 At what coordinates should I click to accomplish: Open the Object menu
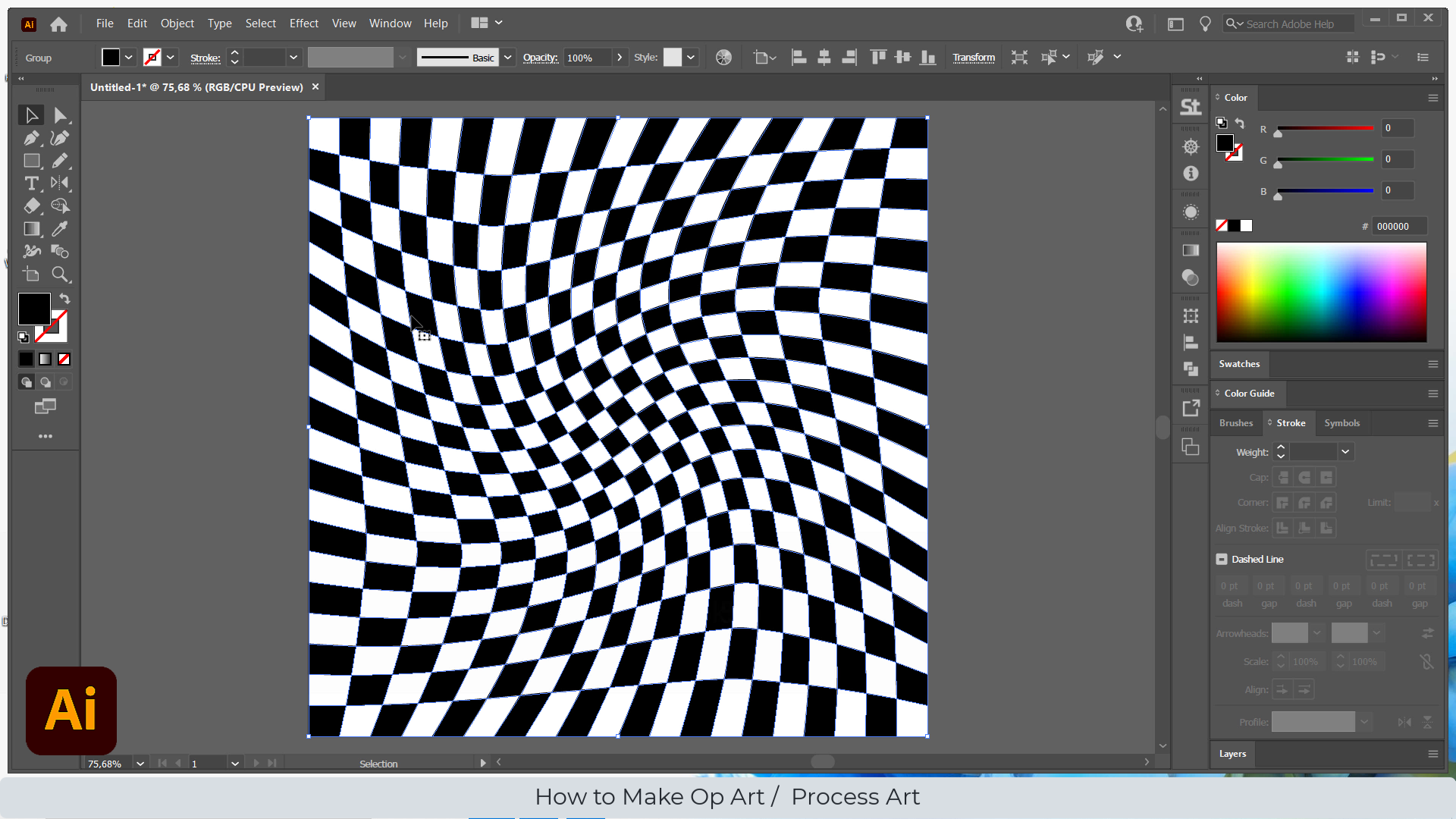coord(177,24)
